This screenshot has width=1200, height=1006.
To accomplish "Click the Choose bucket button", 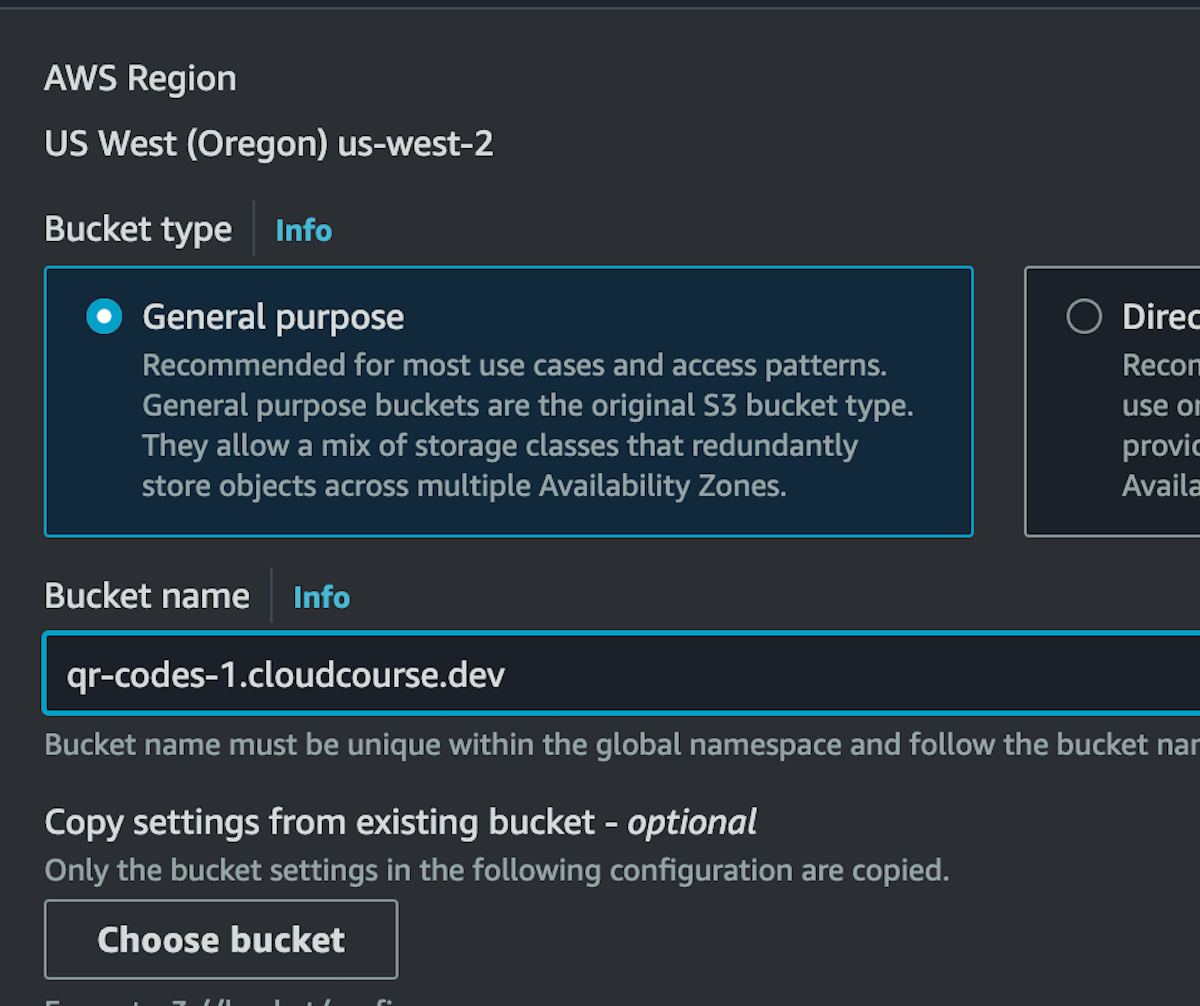I will tap(221, 939).
